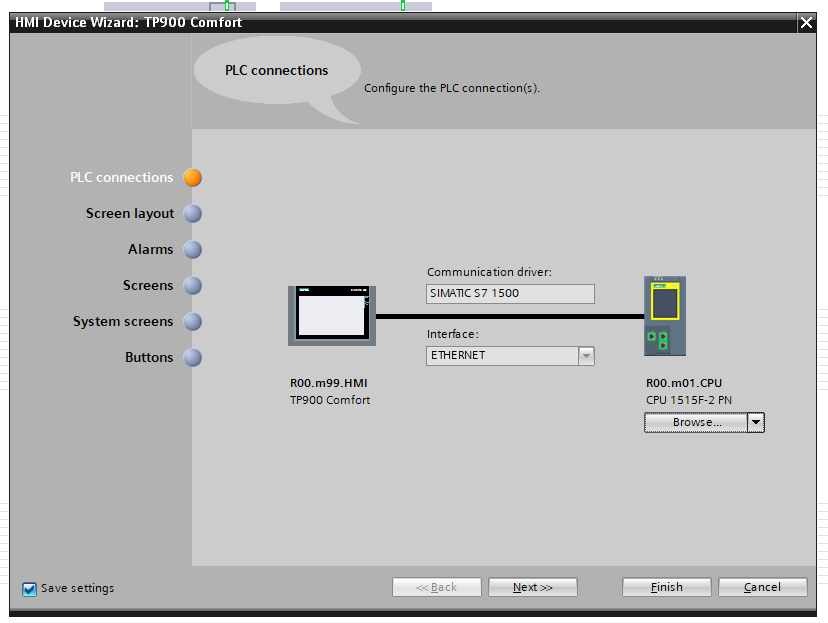This screenshot has width=828, height=623.
Task: Close the HMI Device Wizard window
Action: 806,23
